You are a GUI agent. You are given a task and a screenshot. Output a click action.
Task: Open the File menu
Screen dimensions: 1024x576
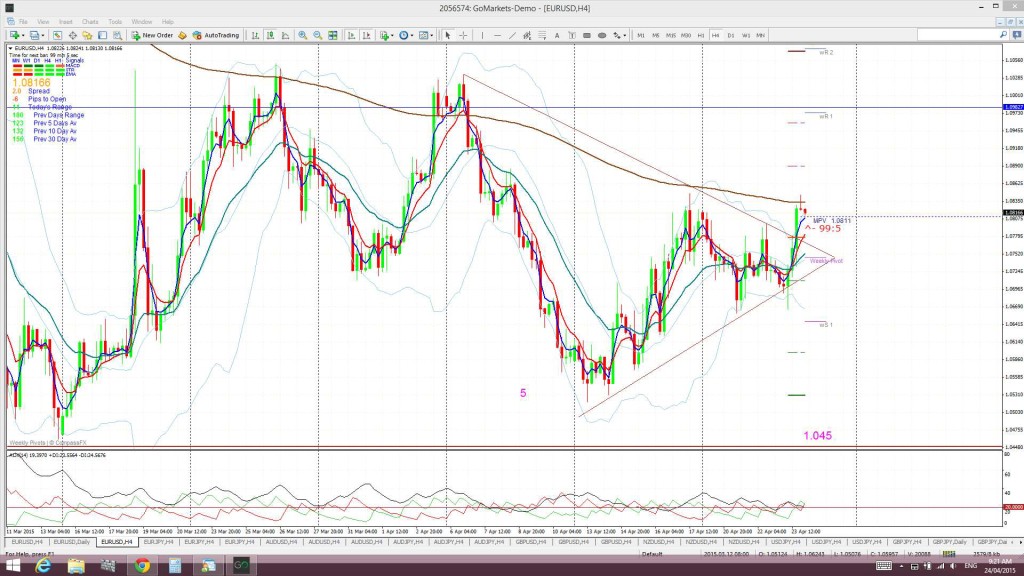click(x=23, y=22)
